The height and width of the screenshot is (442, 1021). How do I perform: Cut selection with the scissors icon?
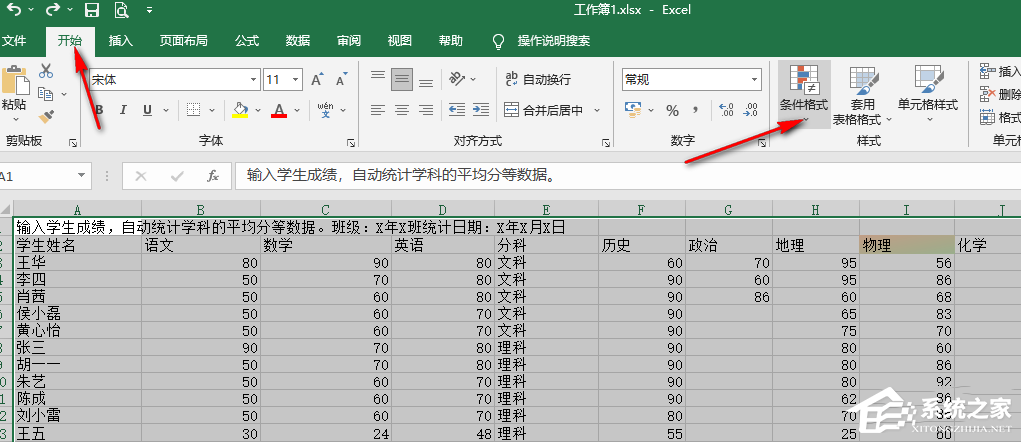[x=46, y=70]
